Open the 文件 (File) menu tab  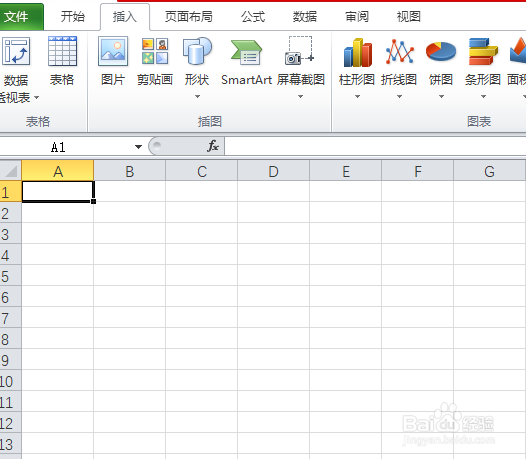click(x=21, y=16)
